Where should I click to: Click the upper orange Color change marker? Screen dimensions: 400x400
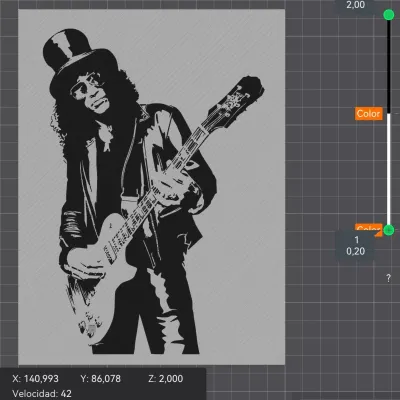click(x=368, y=114)
